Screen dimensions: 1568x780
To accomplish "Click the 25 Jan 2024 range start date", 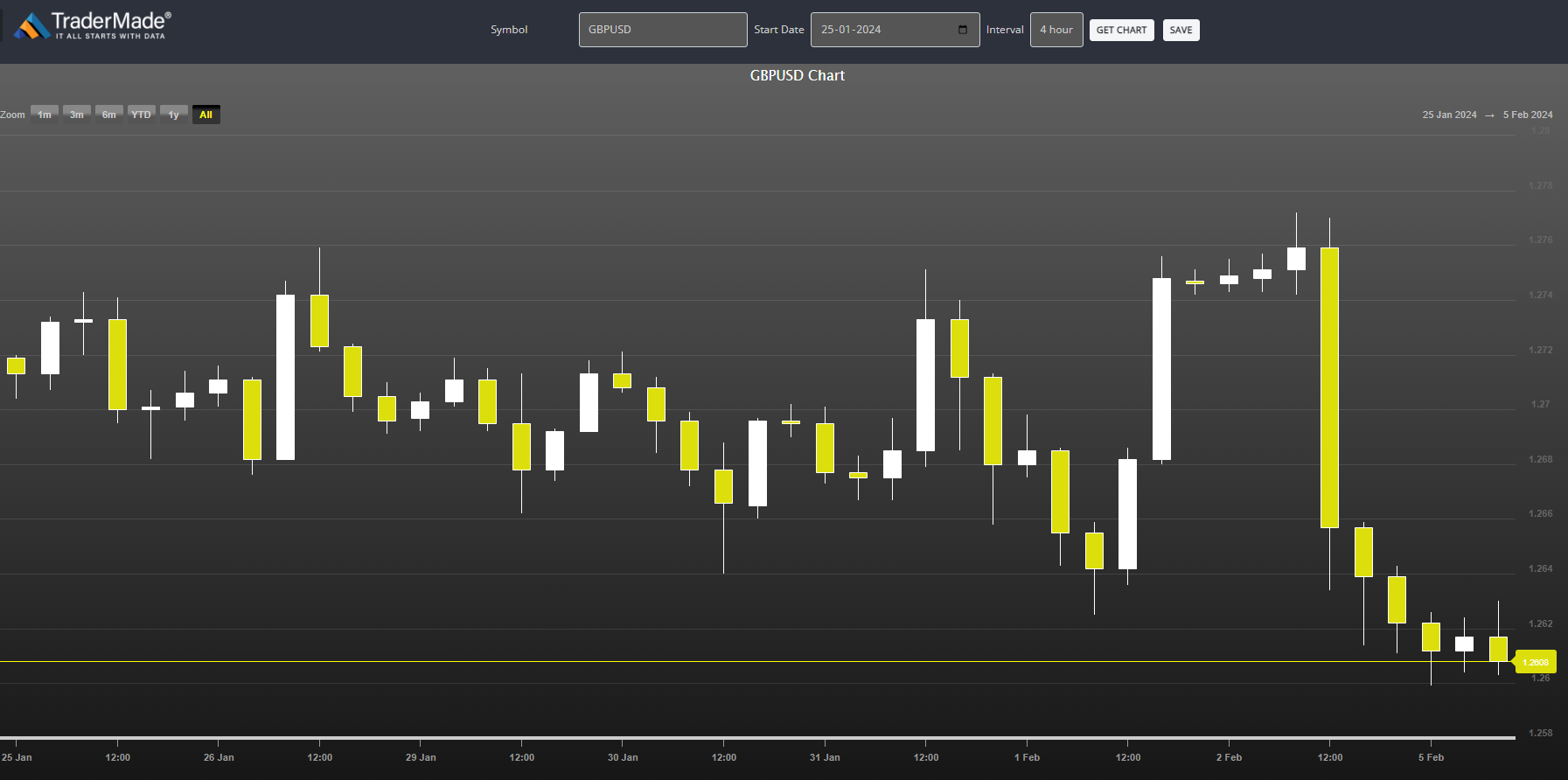I will click(1449, 115).
